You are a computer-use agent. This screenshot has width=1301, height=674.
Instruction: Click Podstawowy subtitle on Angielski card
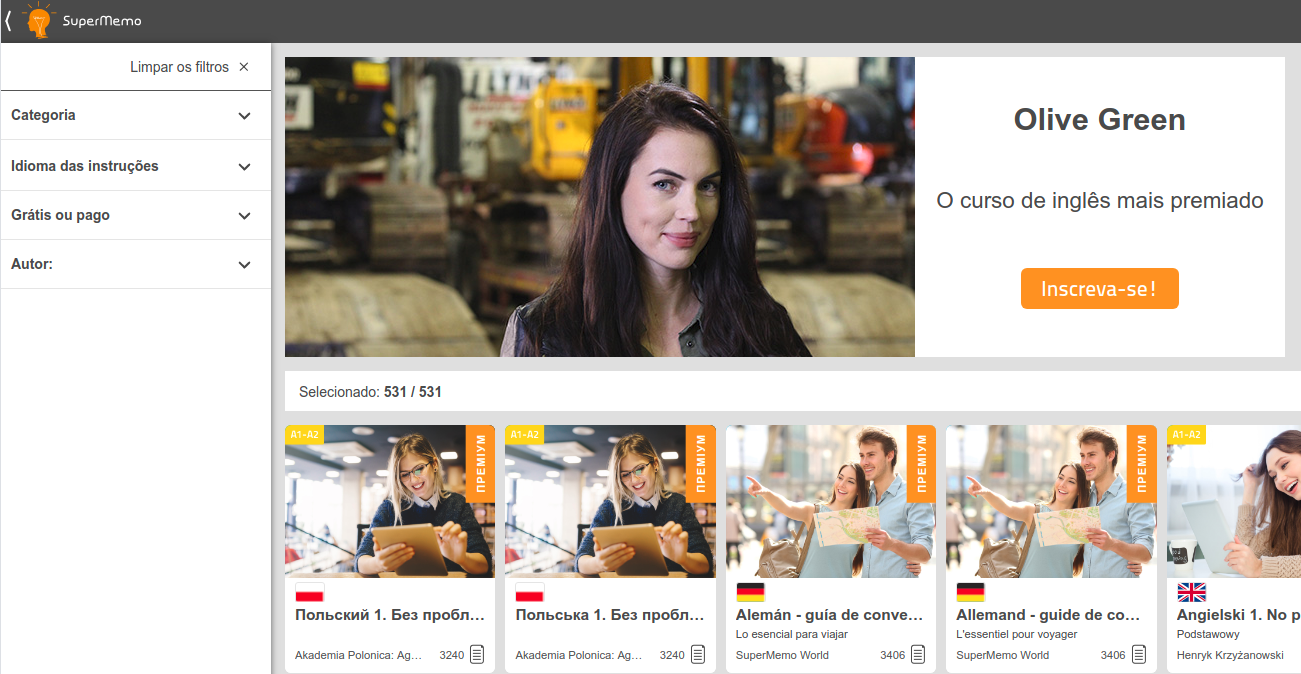1208,634
